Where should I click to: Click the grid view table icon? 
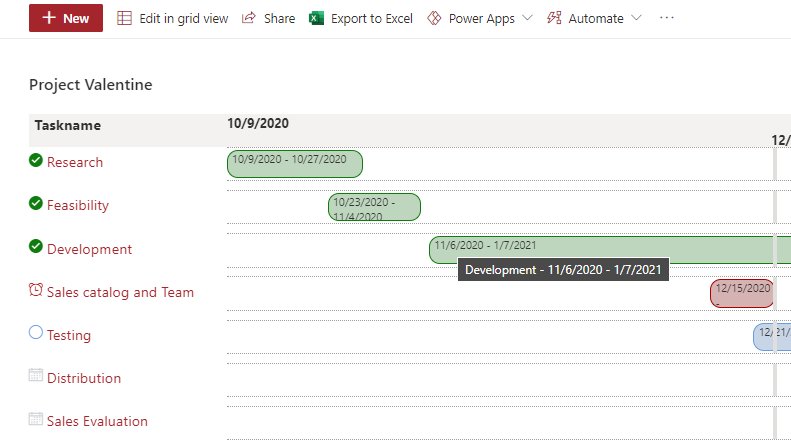124,18
